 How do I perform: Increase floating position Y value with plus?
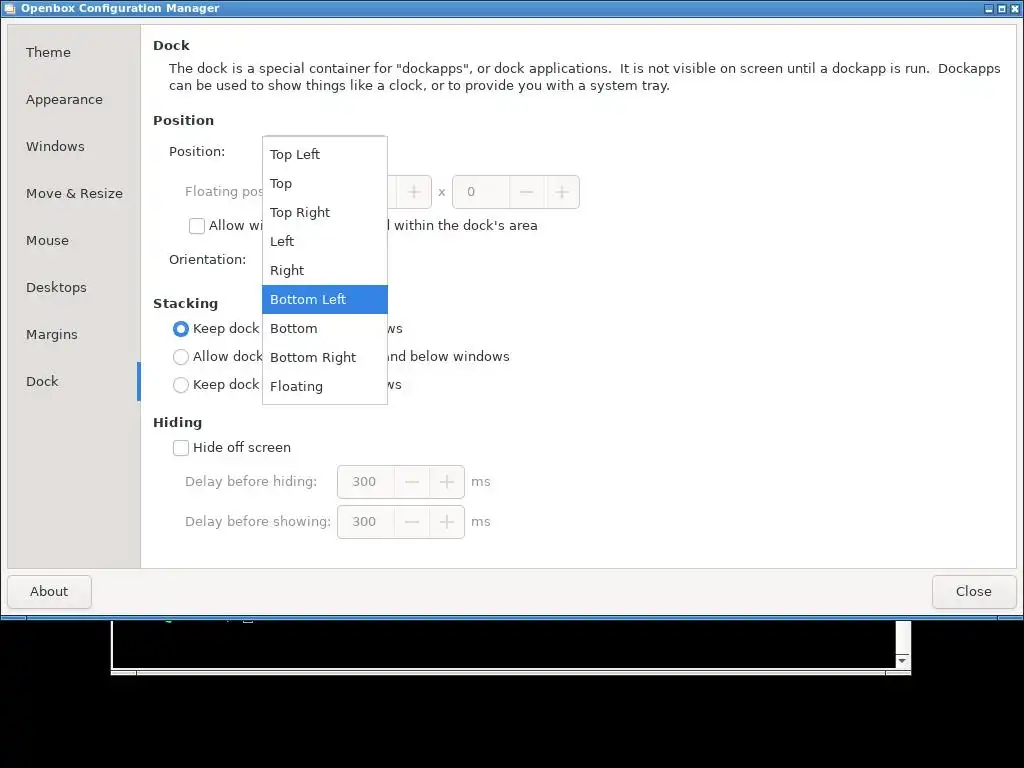(x=562, y=192)
